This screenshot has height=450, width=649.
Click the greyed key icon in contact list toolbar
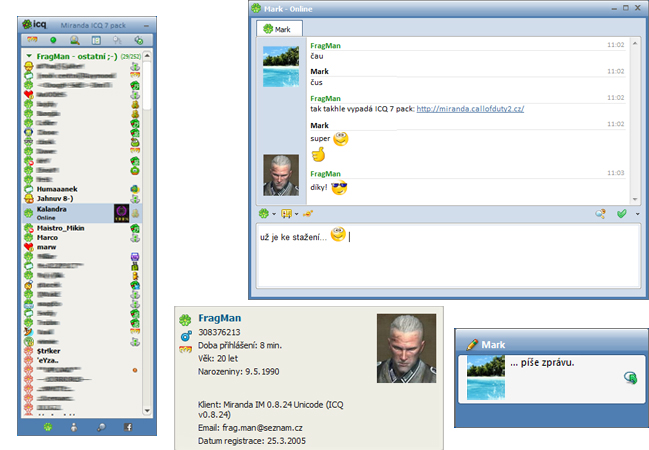pyautogui.click(x=117, y=40)
